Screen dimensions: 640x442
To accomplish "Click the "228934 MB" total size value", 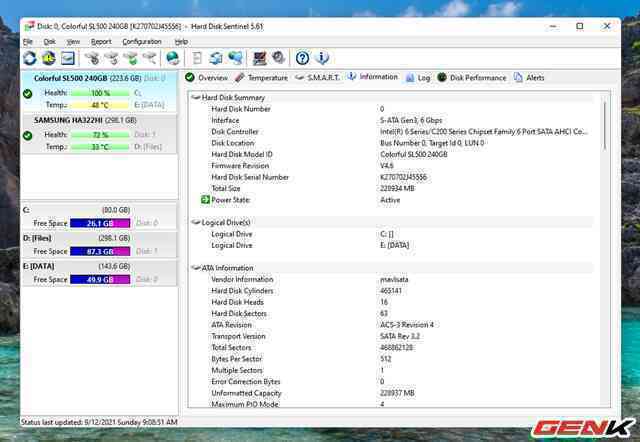I will (397, 189).
